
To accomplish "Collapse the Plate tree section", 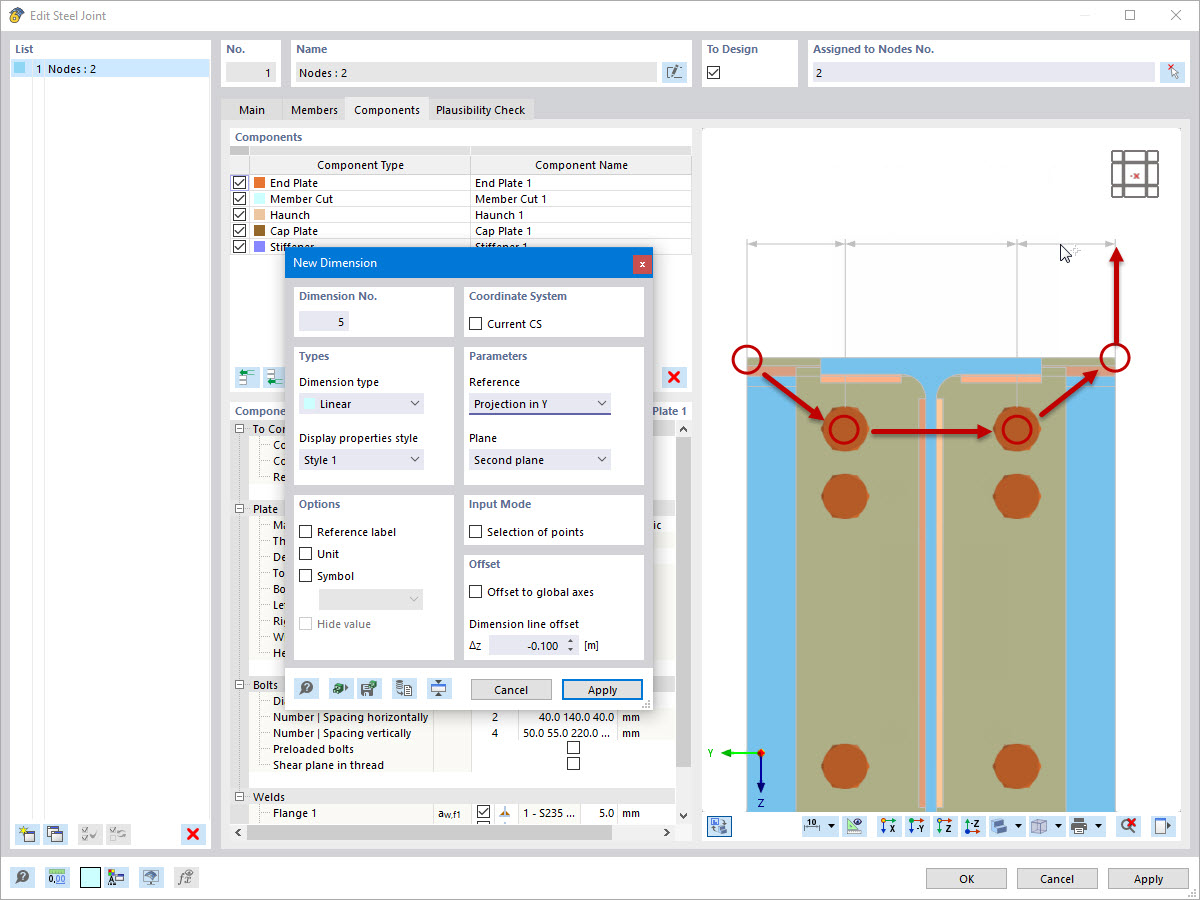I will coord(240,509).
